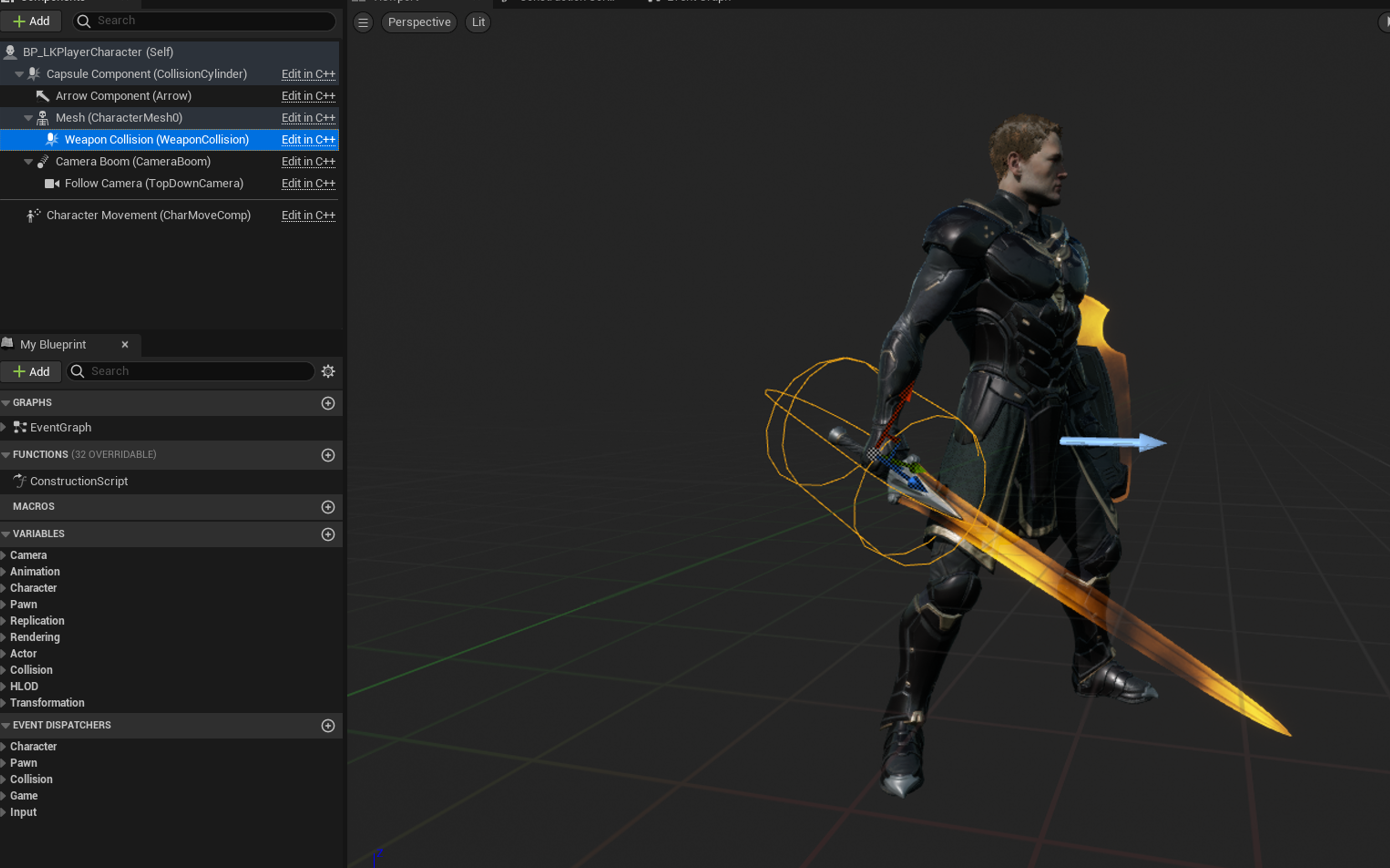Open the ConstructionScript function
1390x868 pixels.
[79, 481]
